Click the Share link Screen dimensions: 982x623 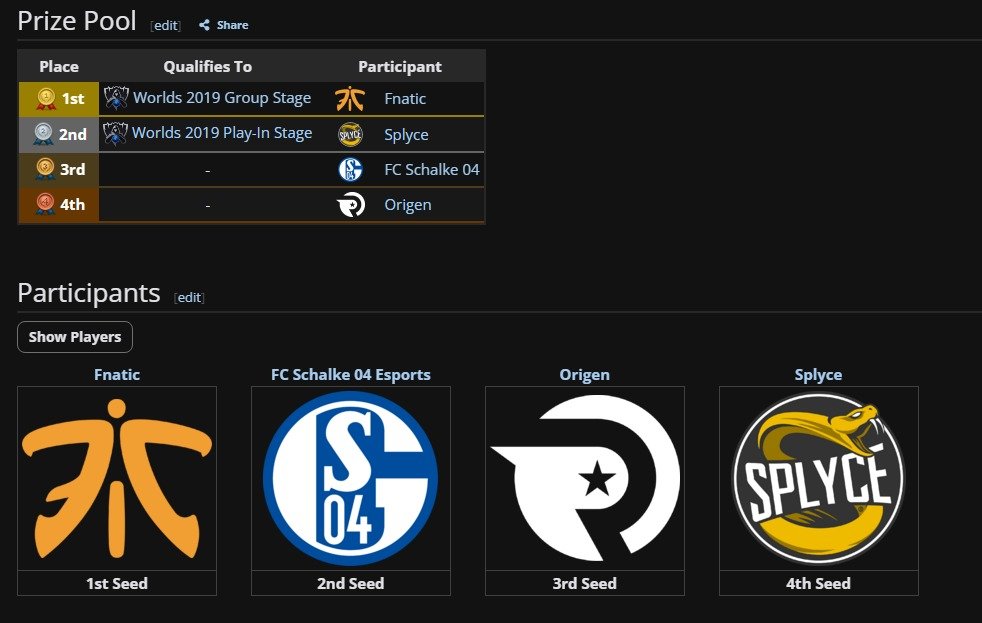coord(232,25)
